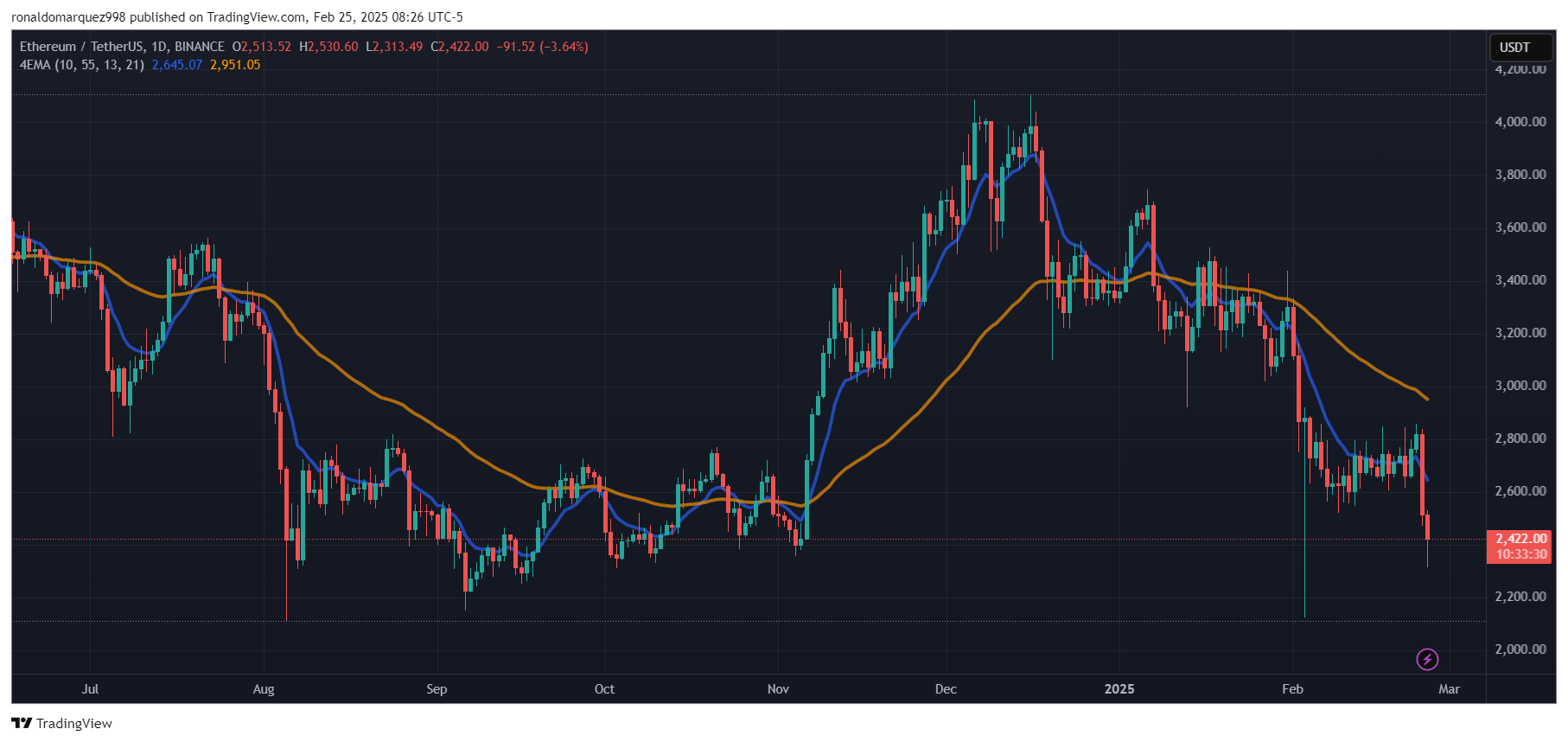Click the Aug label on time axis
Image resolution: width=1568 pixels, height=742 pixels.
click(264, 689)
